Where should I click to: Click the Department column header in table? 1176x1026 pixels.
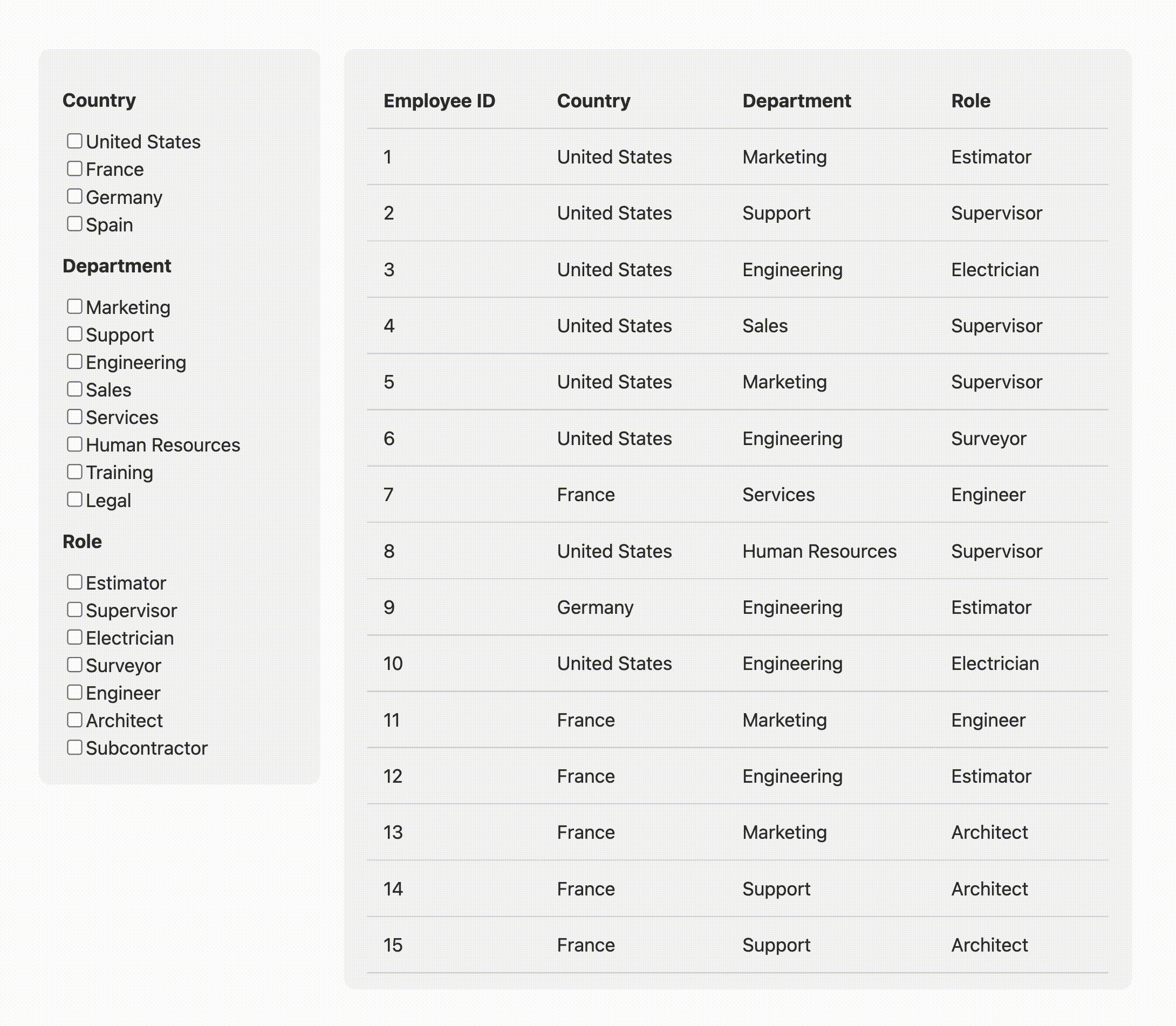[796, 101]
